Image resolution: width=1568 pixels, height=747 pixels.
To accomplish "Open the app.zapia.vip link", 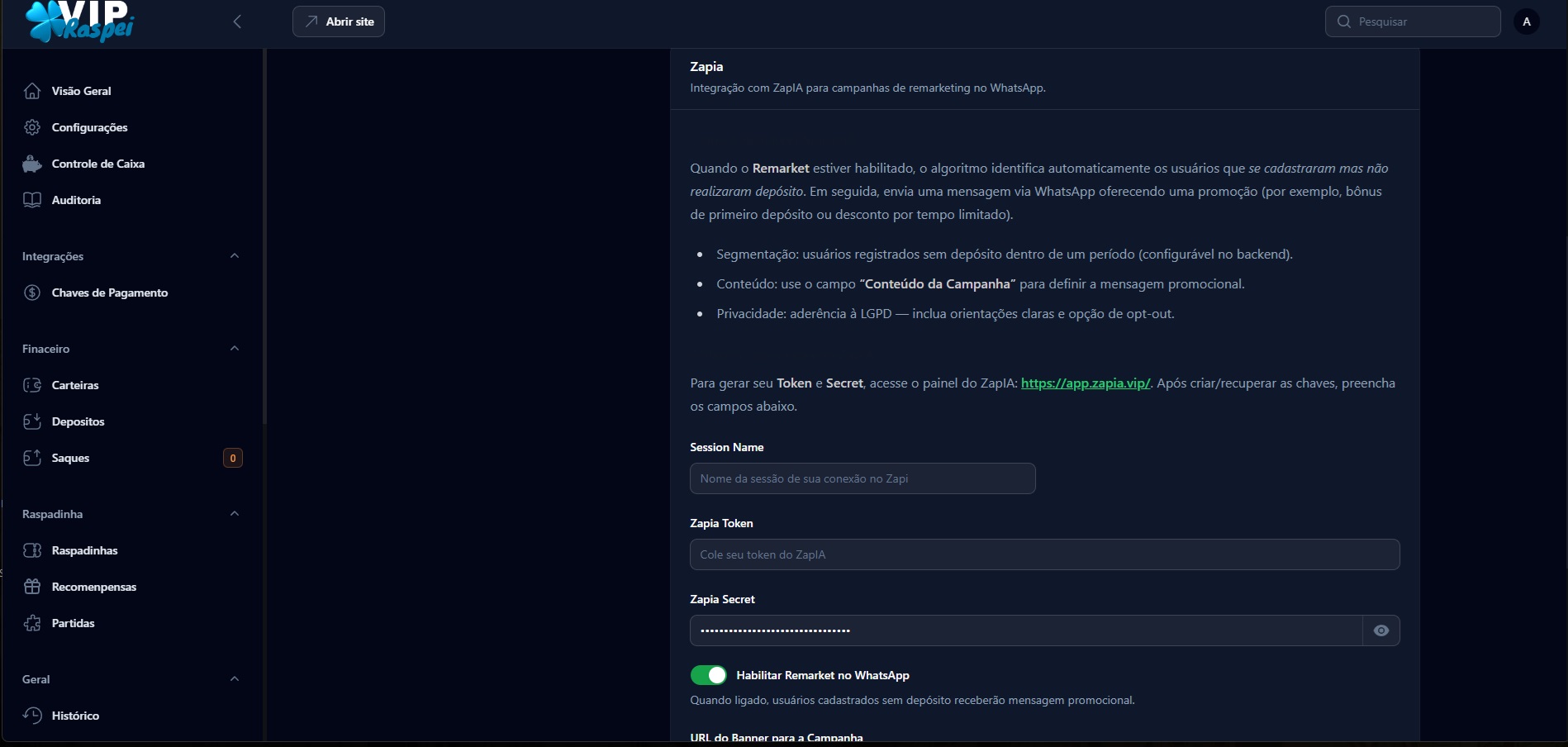I will (1086, 383).
